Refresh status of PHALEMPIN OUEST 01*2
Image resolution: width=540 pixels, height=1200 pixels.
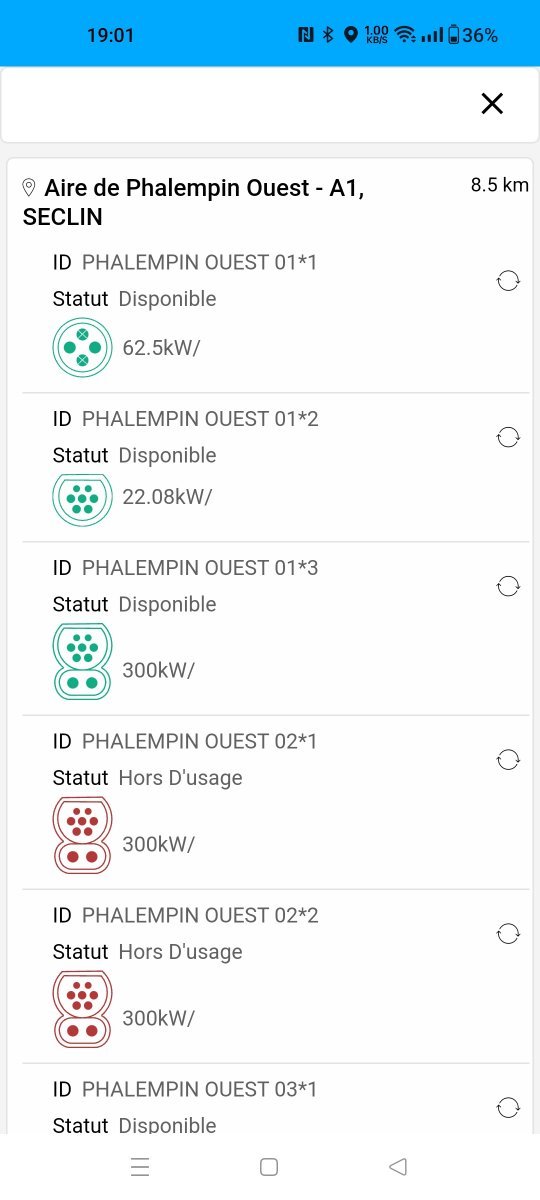click(508, 437)
